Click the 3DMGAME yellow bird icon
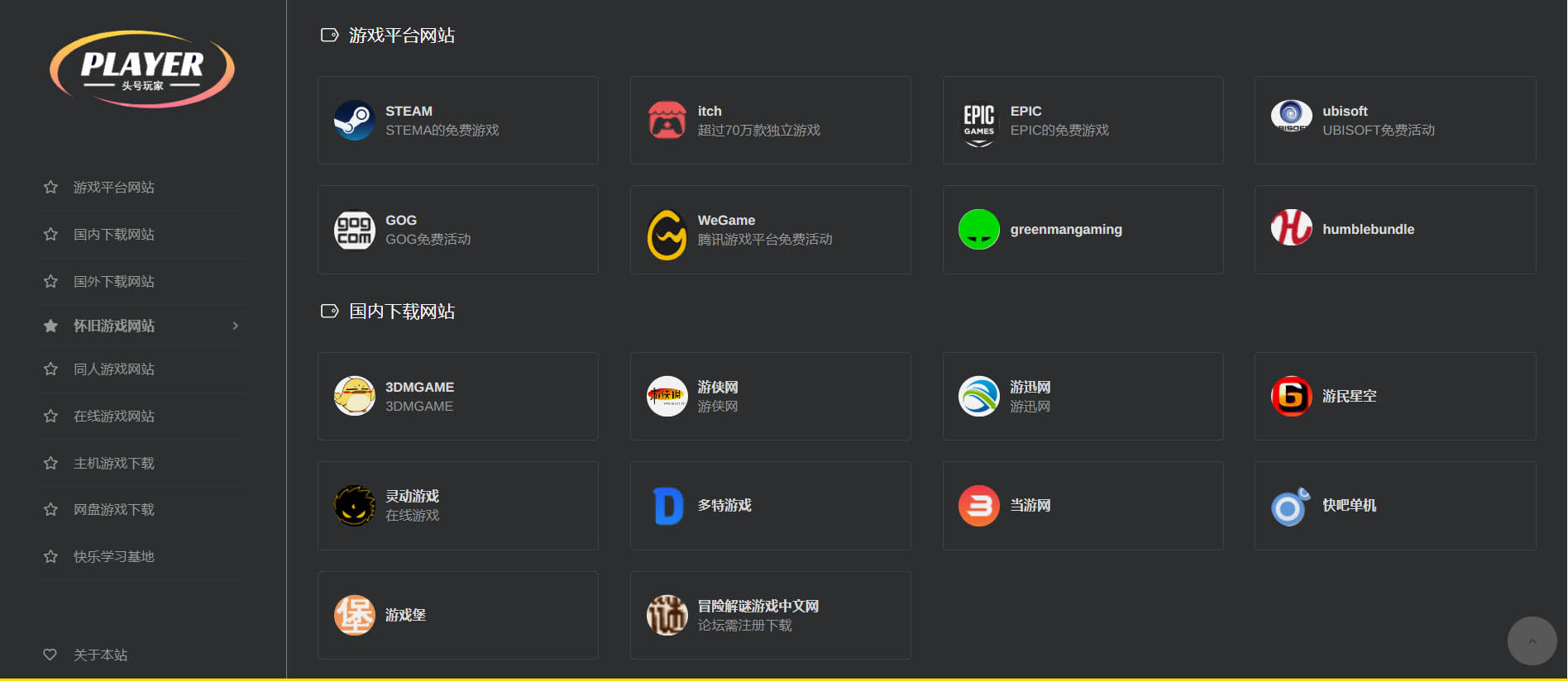Image resolution: width=1568 pixels, height=681 pixels. [354, 397]
